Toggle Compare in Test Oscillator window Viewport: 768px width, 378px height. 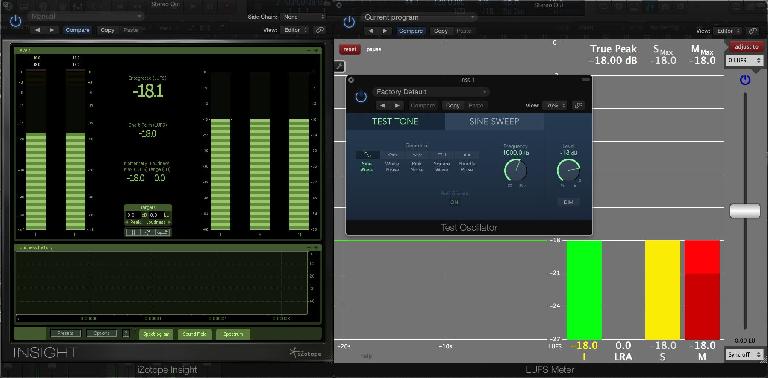(x=423, y=105)
